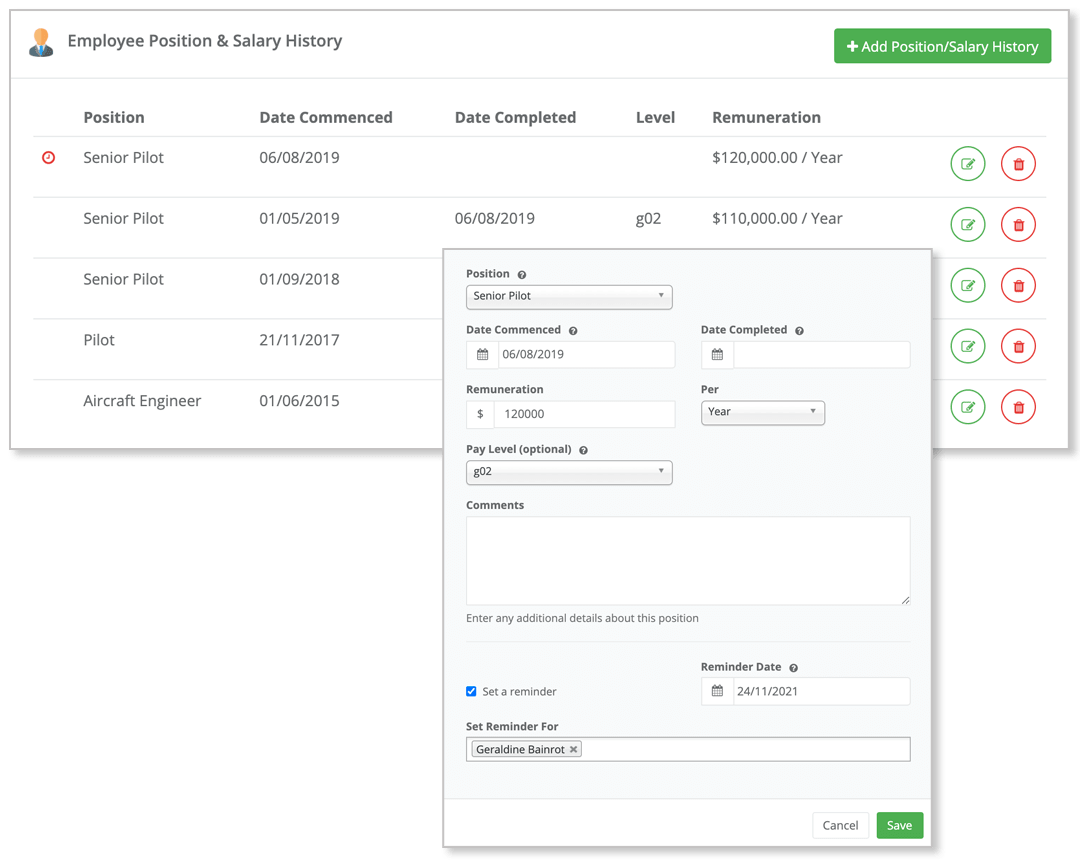1080x866 pixels.
Task: Click the Cancel button
Action: click(840, 825)
